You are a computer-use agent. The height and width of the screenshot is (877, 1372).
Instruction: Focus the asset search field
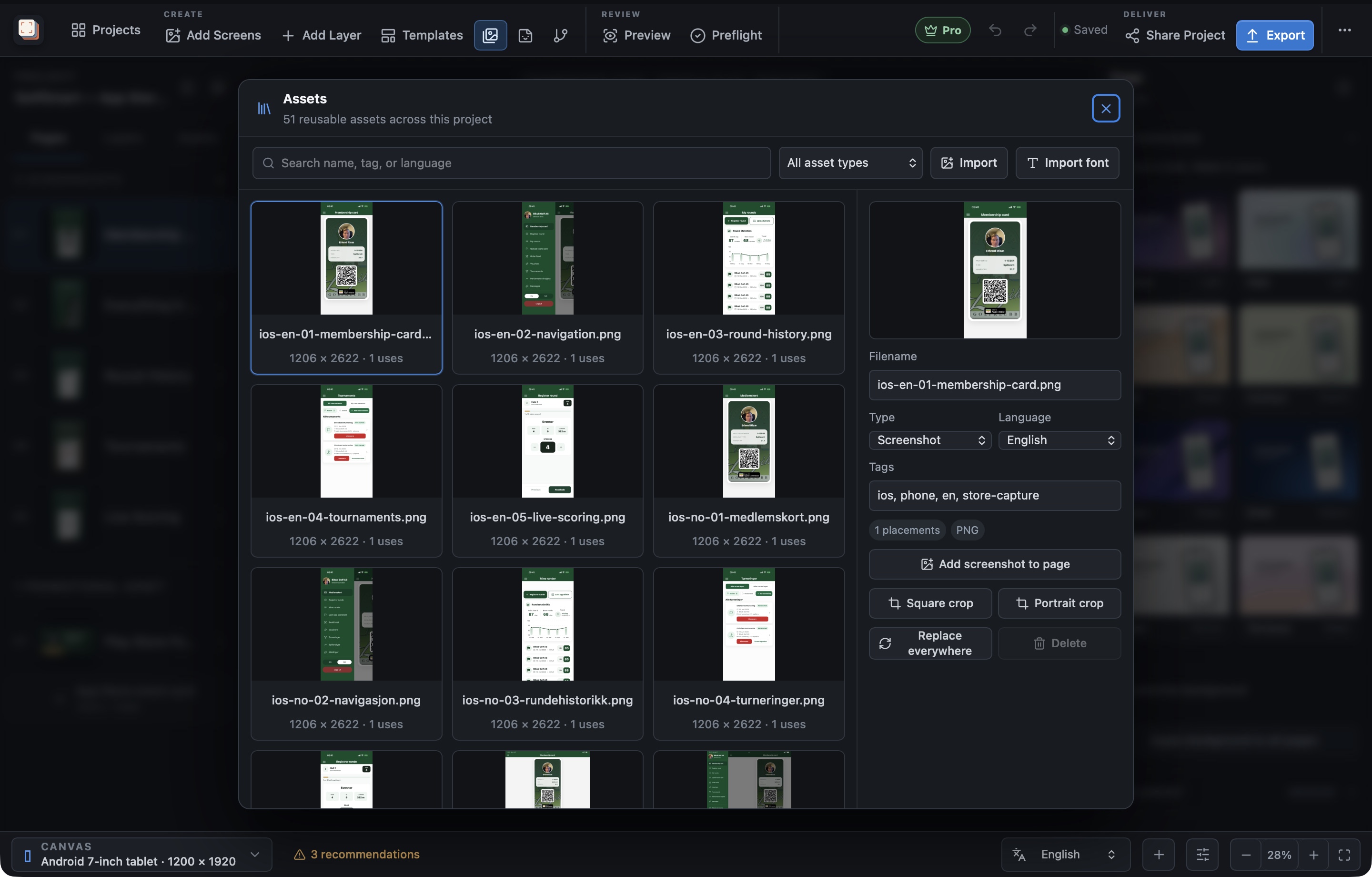pos(511,163)
